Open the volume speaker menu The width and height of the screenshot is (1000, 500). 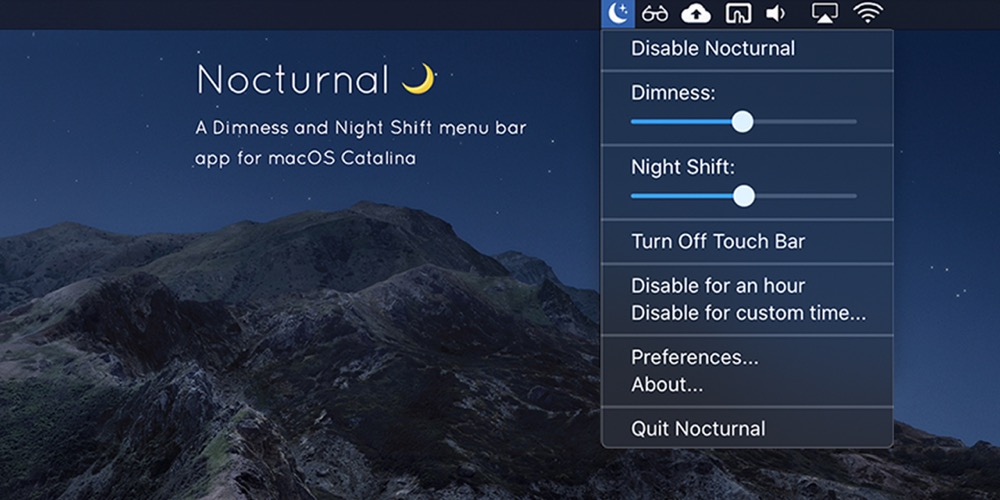tap(775, 14)
